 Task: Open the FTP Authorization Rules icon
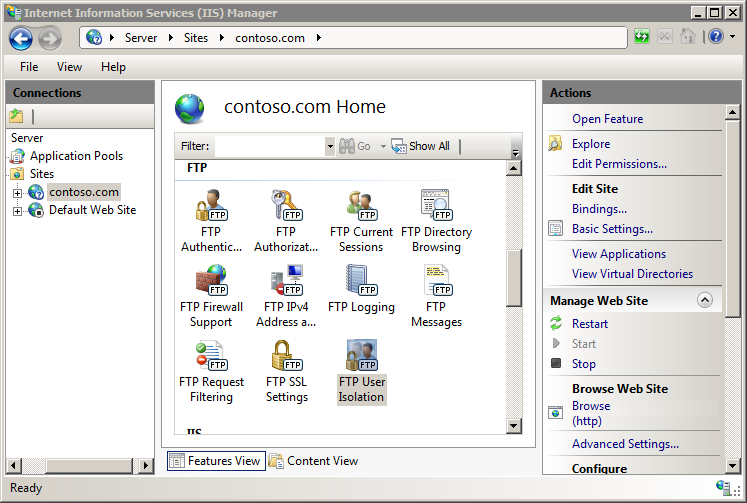pos(286,205)
